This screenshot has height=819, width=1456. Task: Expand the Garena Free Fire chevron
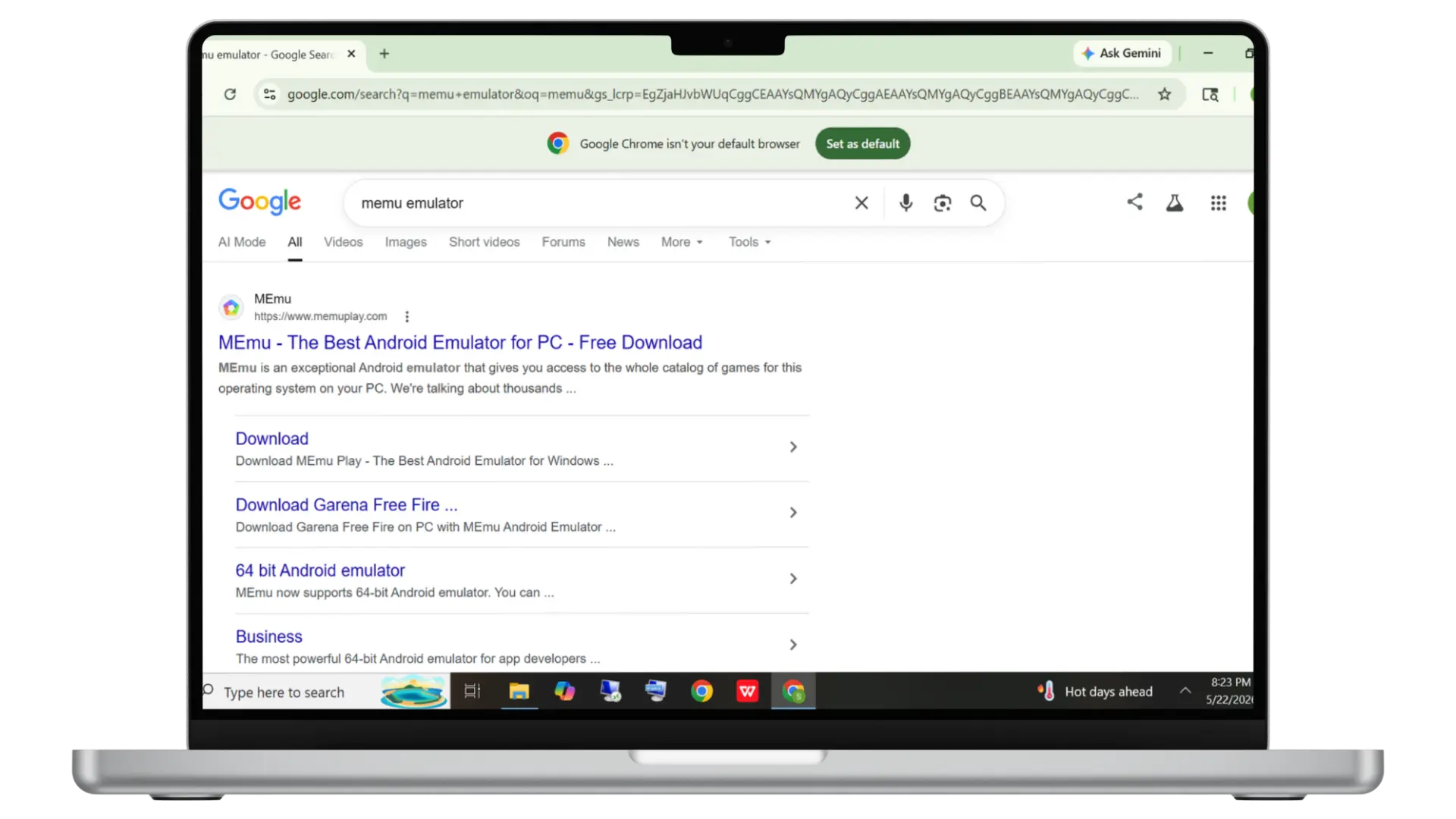(793, 513)
